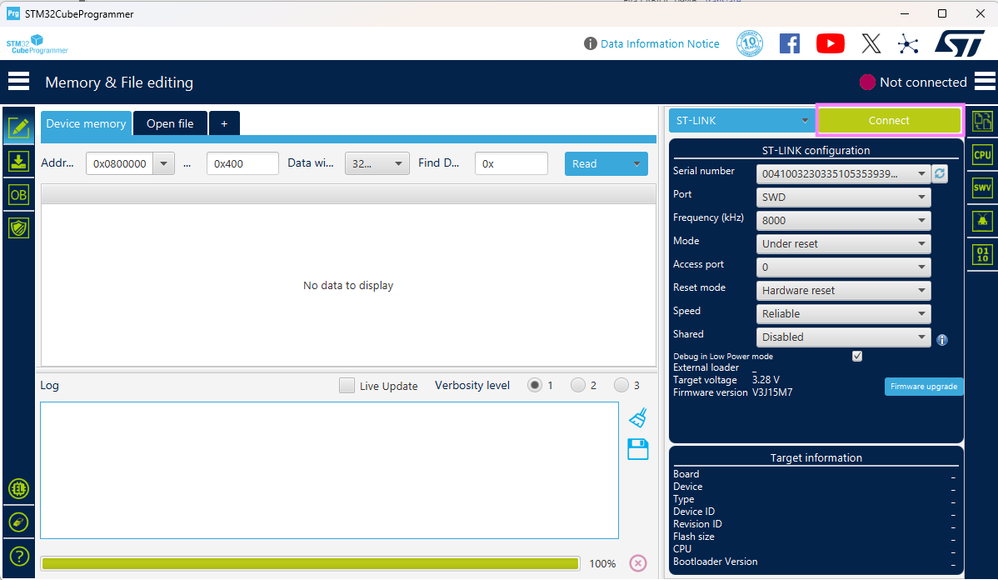This screenshot has width=998, height=580.
Task: Expand the address 0x0800000 dropdown arrow
Action: [x=164, y=164]
